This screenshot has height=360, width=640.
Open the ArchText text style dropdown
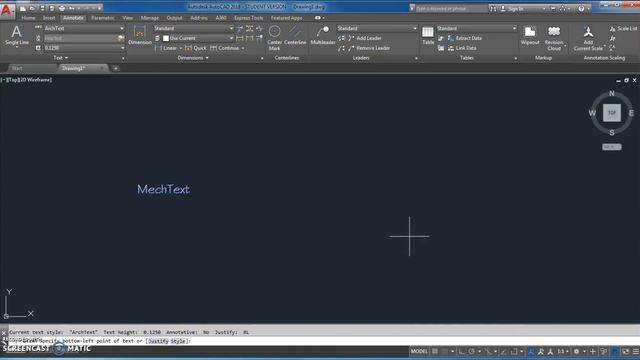coord(122,29)
